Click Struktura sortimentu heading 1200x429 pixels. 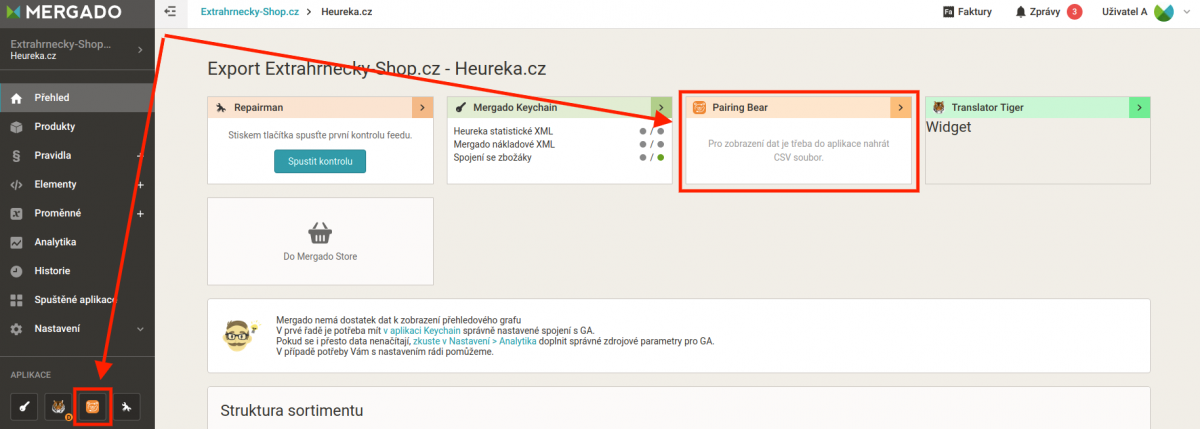tap(291, 410)
